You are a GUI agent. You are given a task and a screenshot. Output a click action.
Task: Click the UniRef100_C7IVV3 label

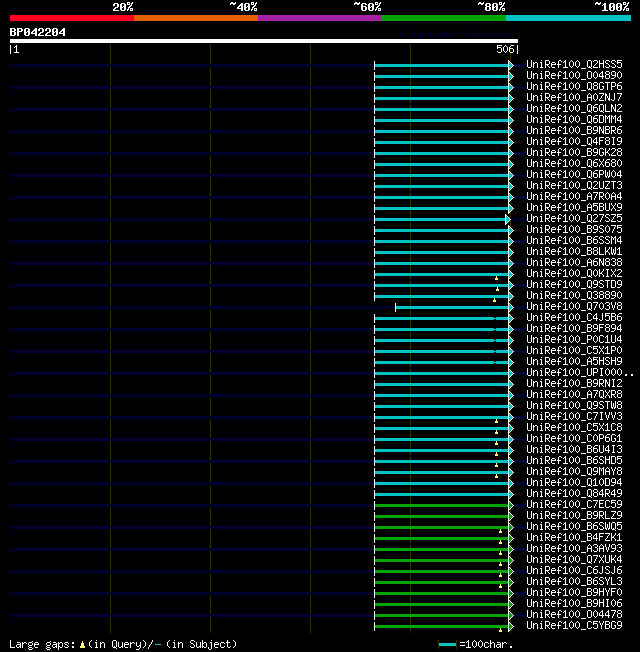pos(574,417)
